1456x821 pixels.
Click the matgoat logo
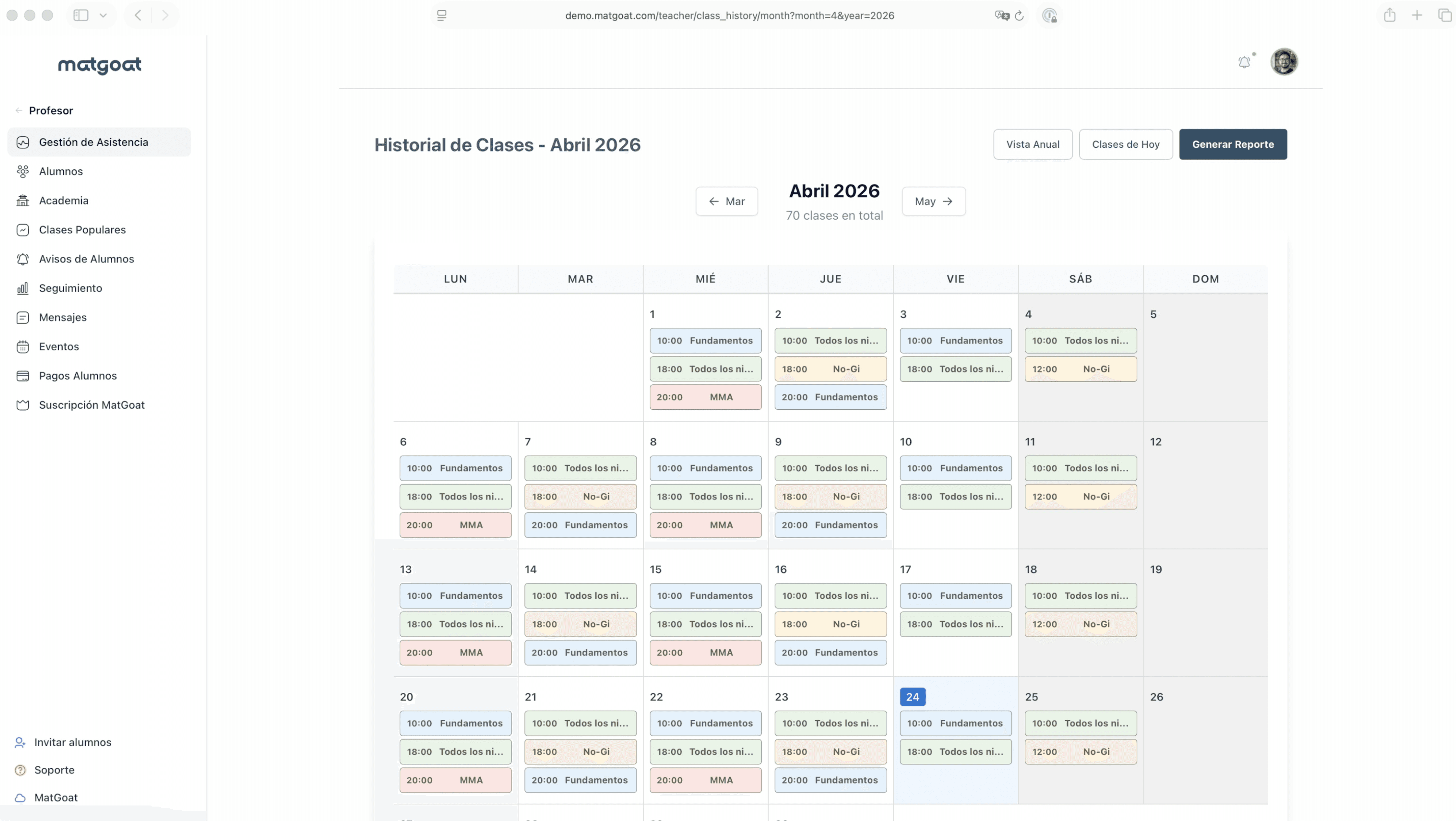click(x=99, y=66)
